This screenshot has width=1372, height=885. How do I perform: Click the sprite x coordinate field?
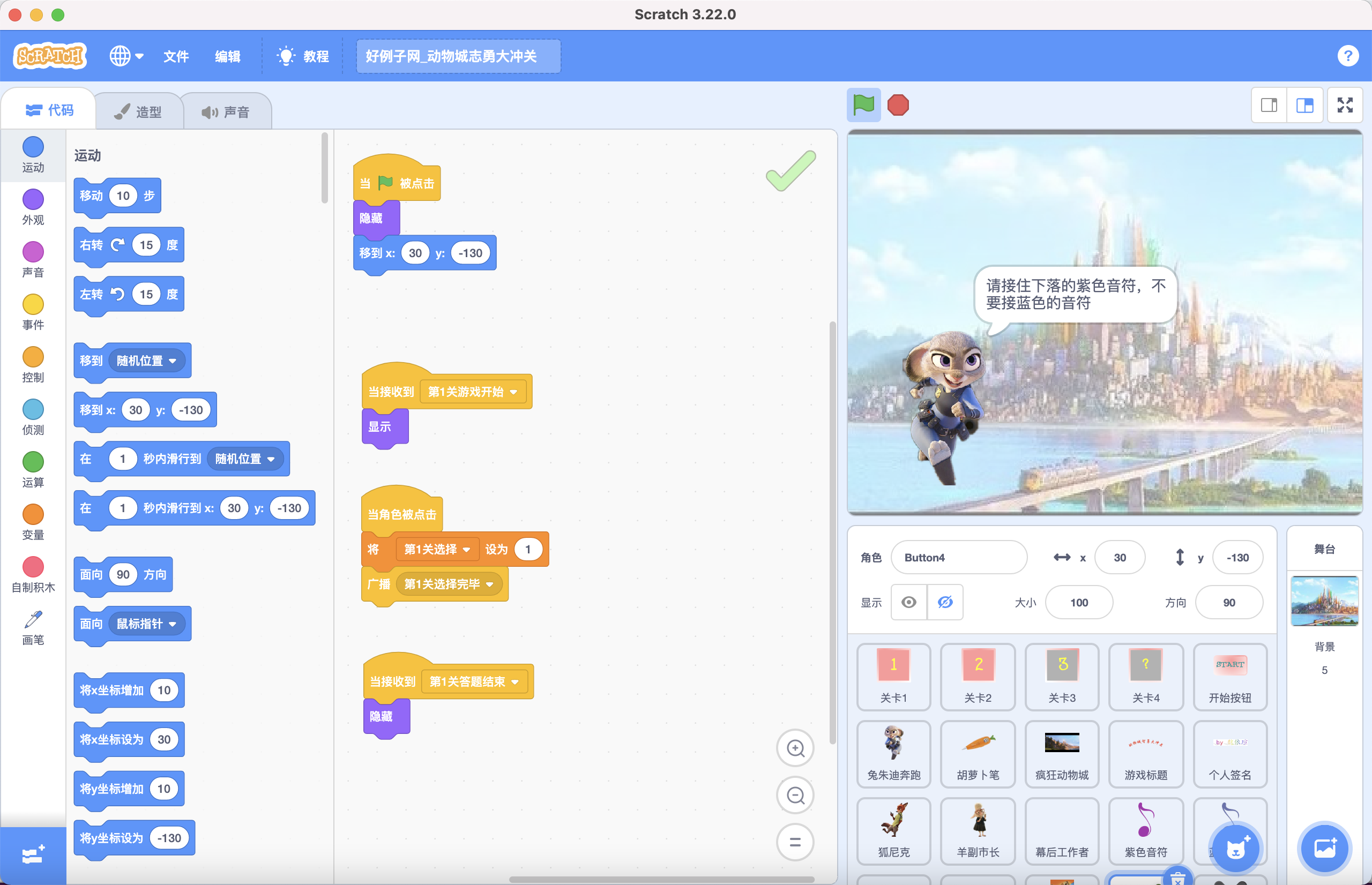click(x=1120, y=557)
